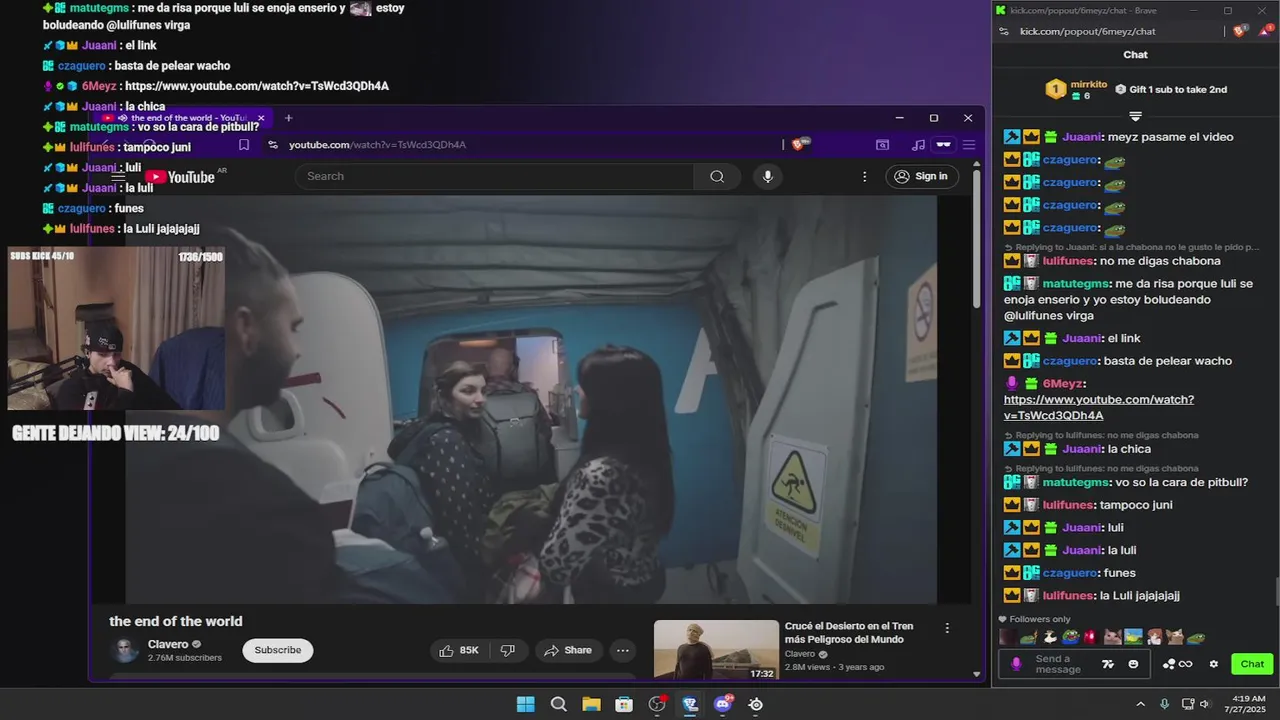
Task: Open 'Crucé el Desierto en el Tren' title link
Action: (x=849, y=633)
